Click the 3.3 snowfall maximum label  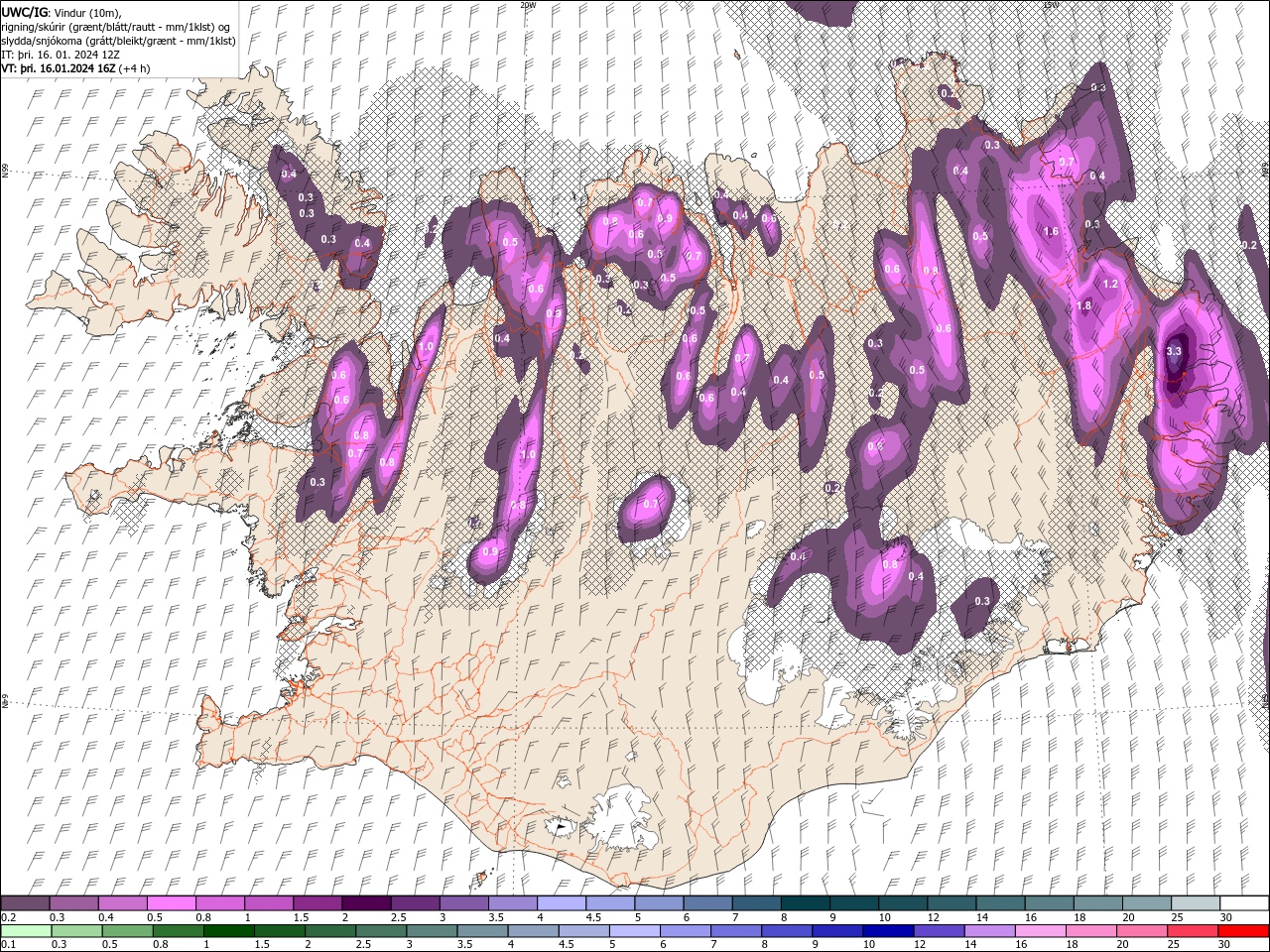pos(1174,351)
